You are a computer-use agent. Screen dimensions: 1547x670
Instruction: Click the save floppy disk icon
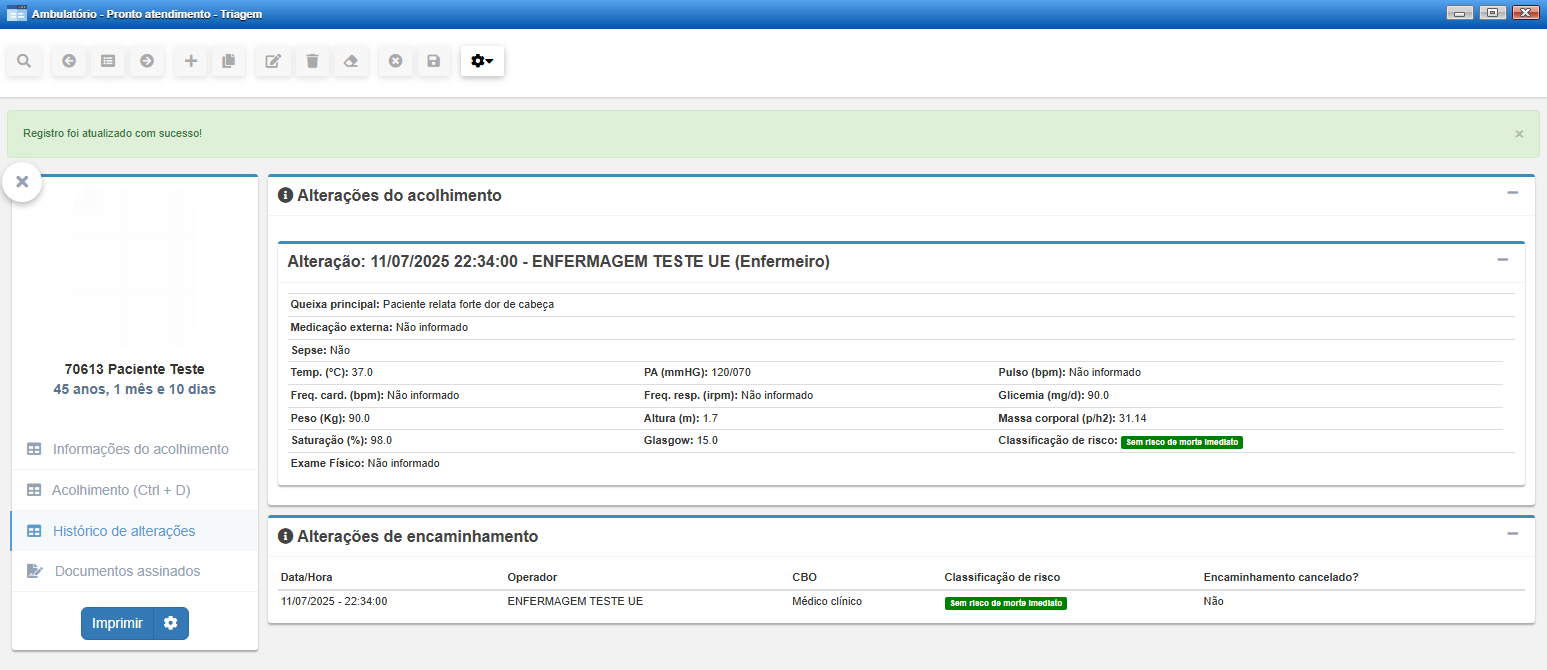433,61
